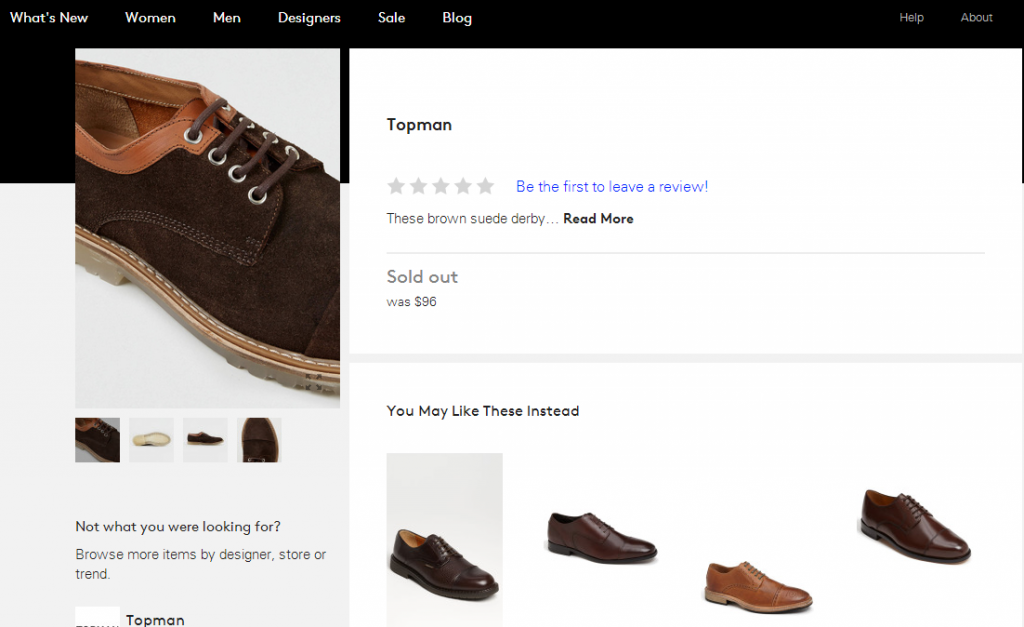Open the Men section
The width and height of the screenshot is (1024, 627).
click(226, 17)
